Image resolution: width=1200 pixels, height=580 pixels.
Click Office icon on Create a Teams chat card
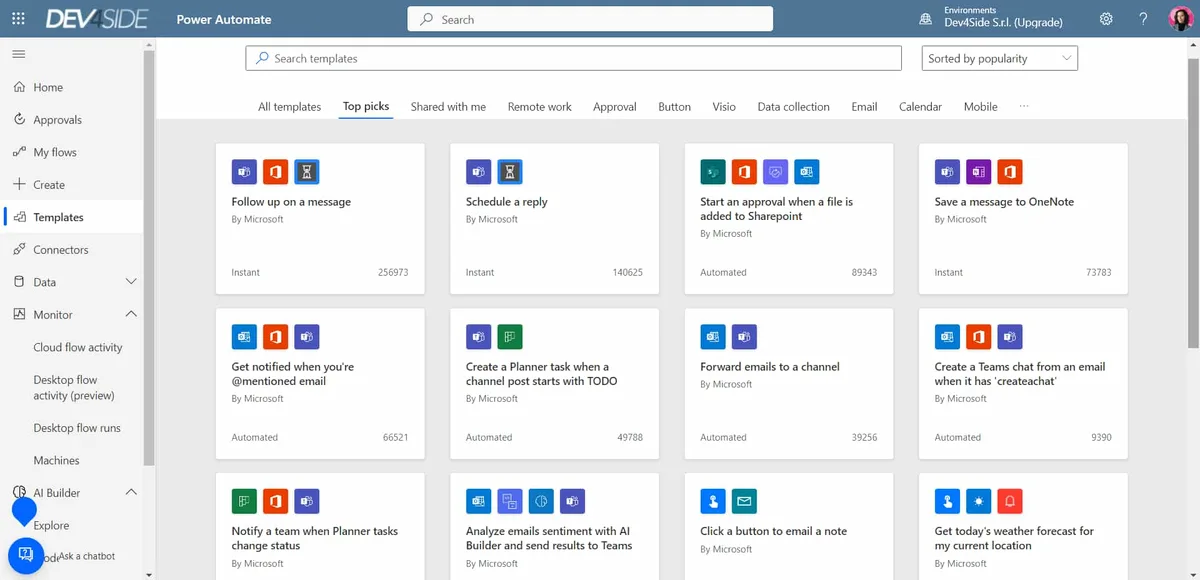979,337
